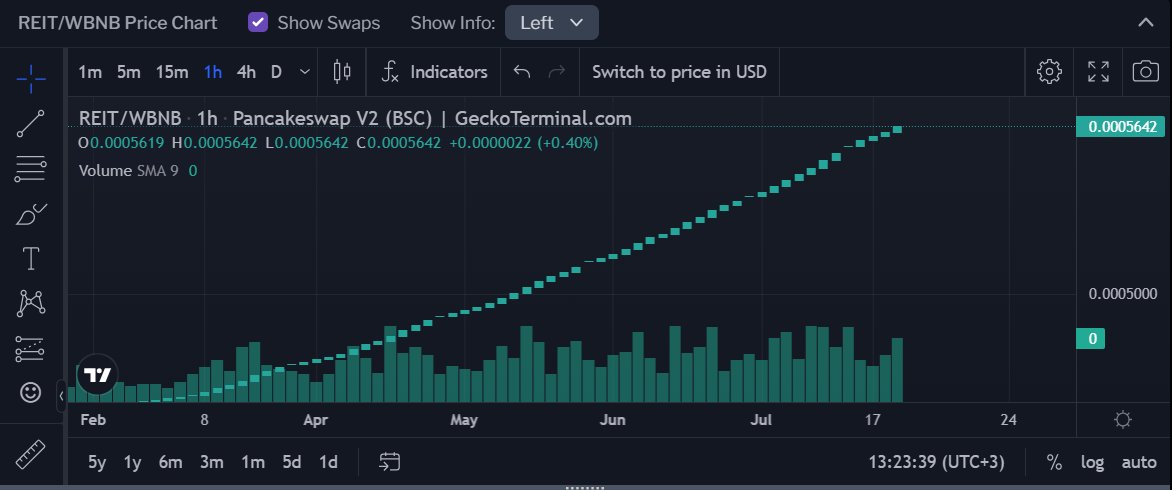
Task: Expand the more timeframes dropdown arrow
Action: coord(304,72)
